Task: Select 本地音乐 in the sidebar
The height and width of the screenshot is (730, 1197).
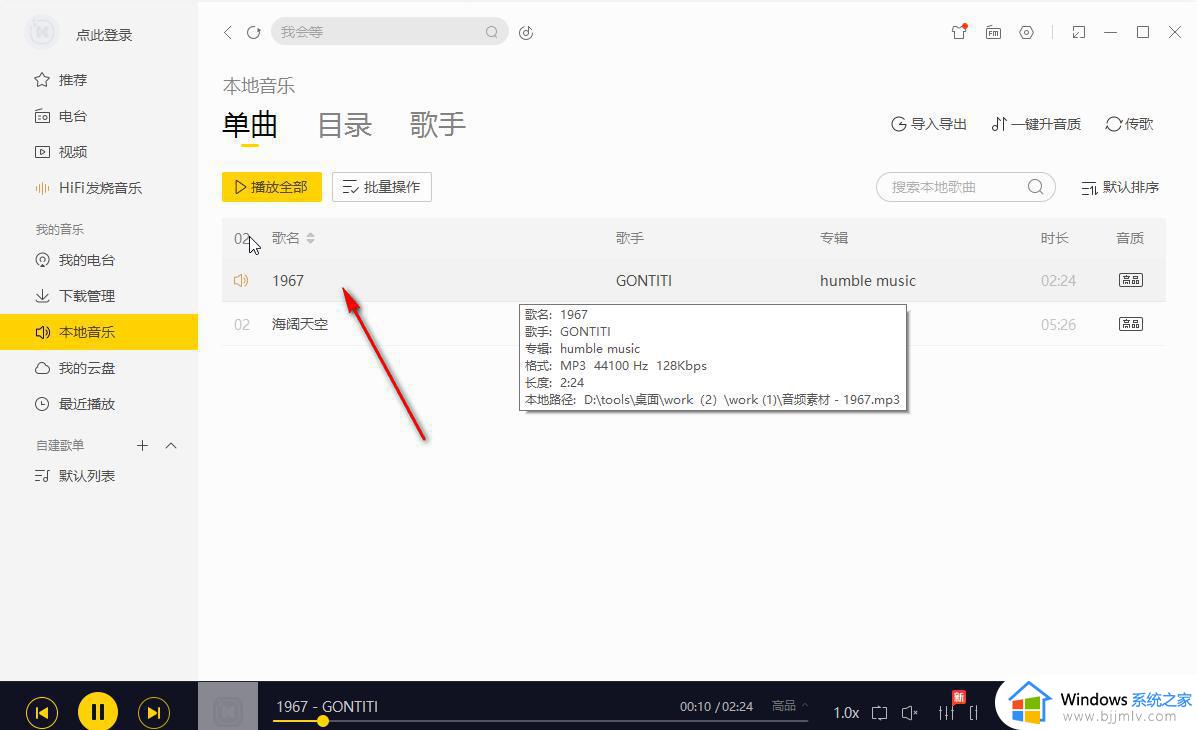Action: coord(98,332)
